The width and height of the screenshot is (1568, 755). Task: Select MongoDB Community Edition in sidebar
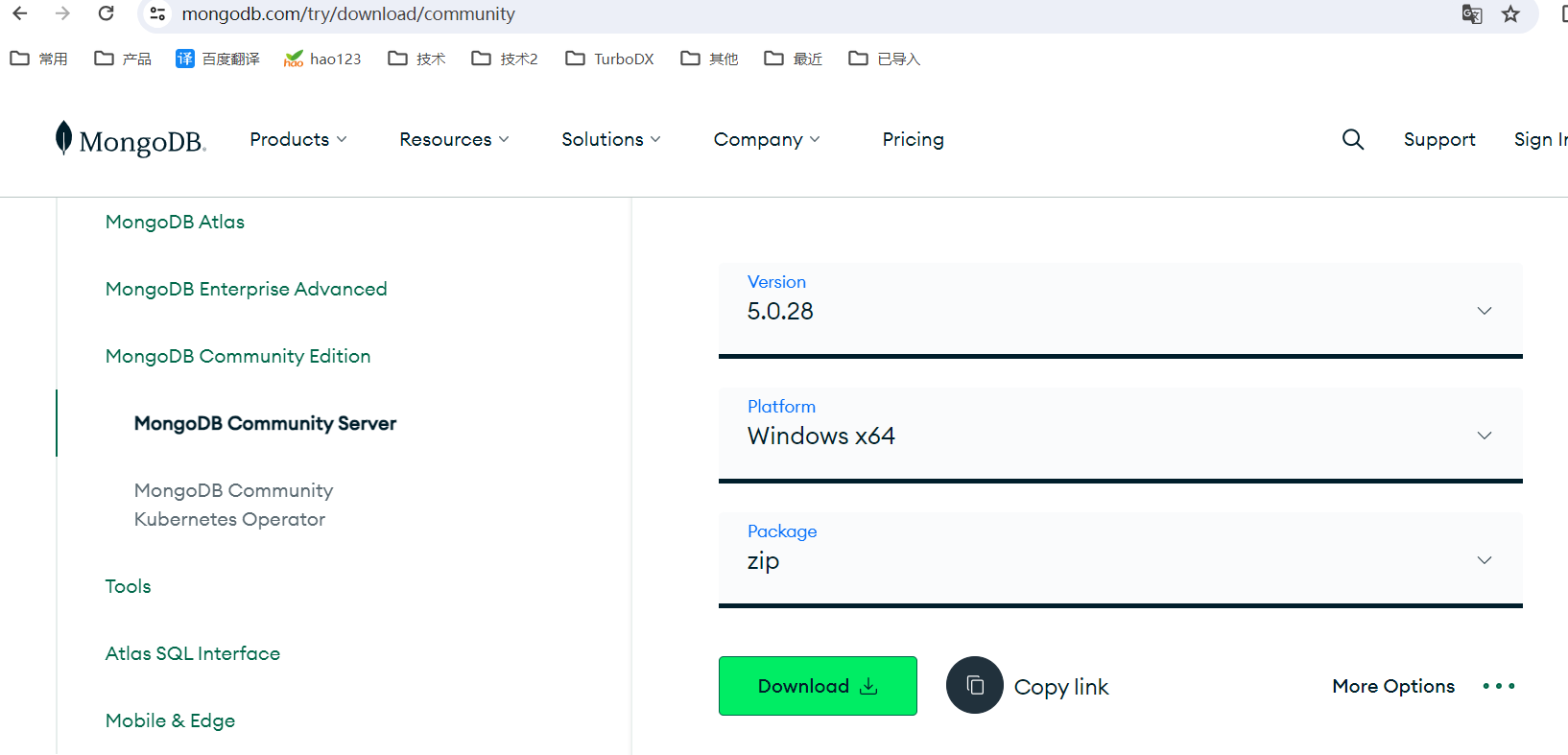click(238, 356)
